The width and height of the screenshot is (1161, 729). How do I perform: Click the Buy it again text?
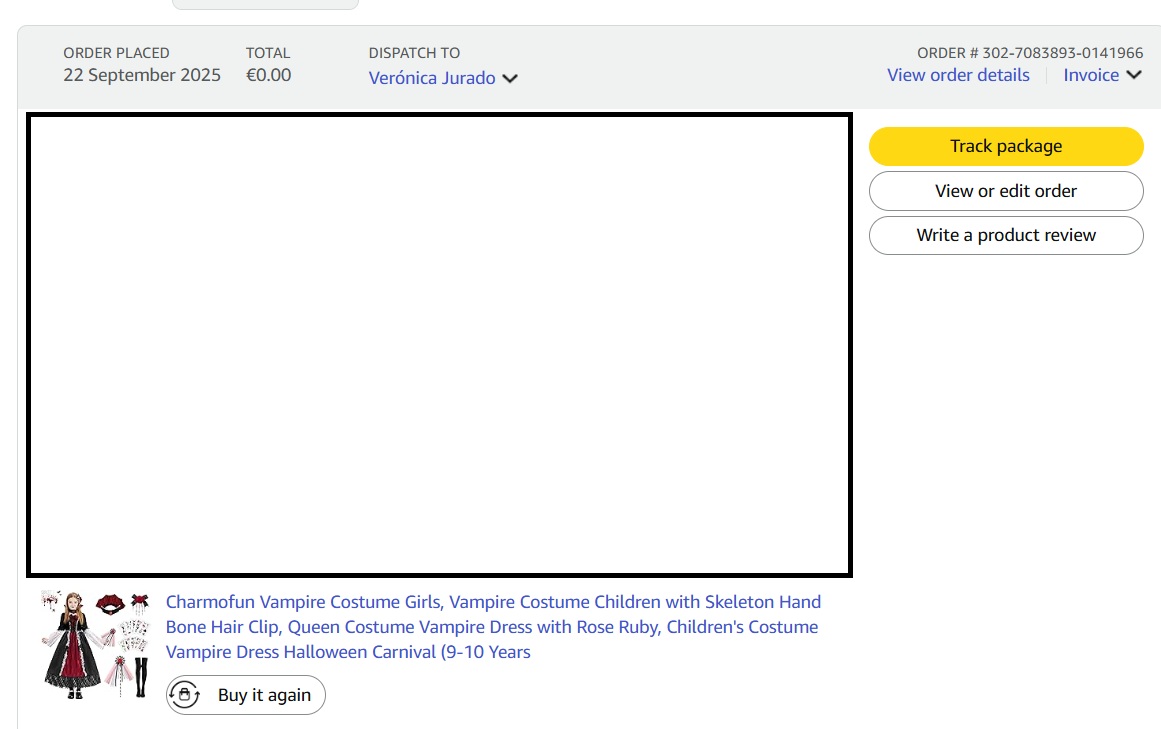264,695
